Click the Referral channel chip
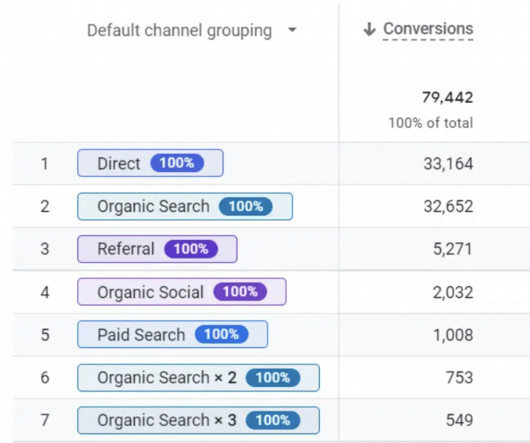 point(157,249)
